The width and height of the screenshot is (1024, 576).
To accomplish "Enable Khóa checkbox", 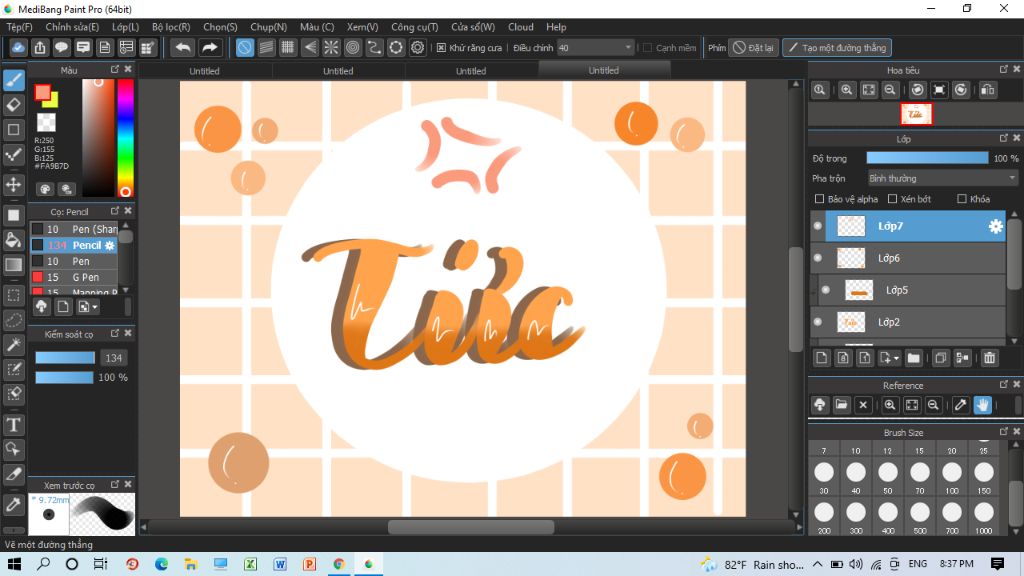I will click(961, 199).
